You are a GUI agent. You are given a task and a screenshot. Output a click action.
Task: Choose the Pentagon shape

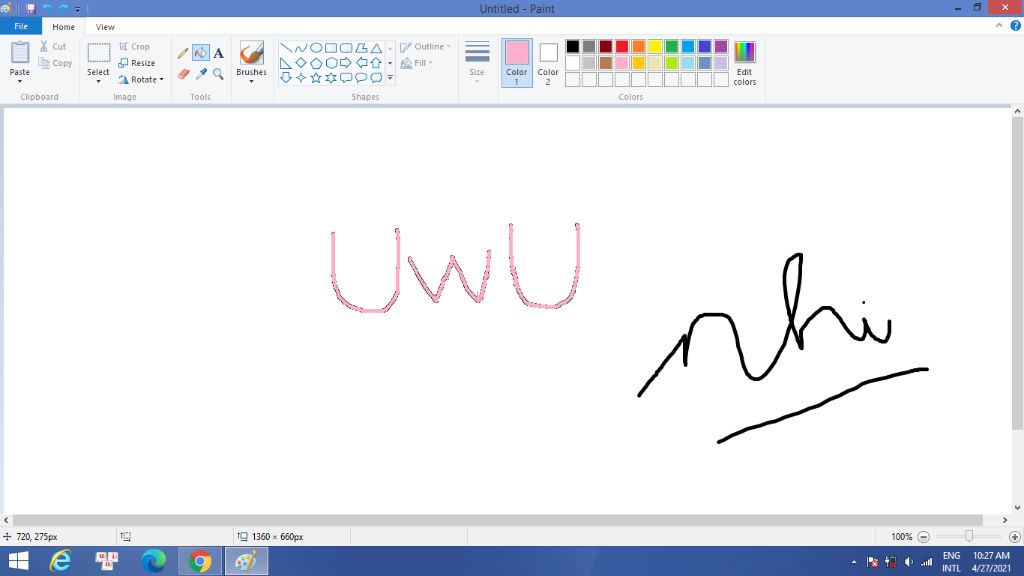coord(315,63)
